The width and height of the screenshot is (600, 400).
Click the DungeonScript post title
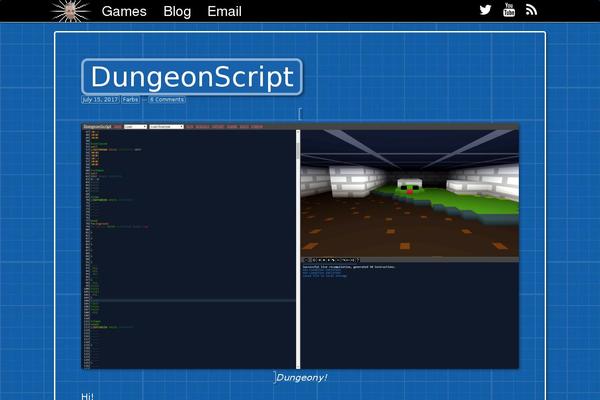point(191,77)
